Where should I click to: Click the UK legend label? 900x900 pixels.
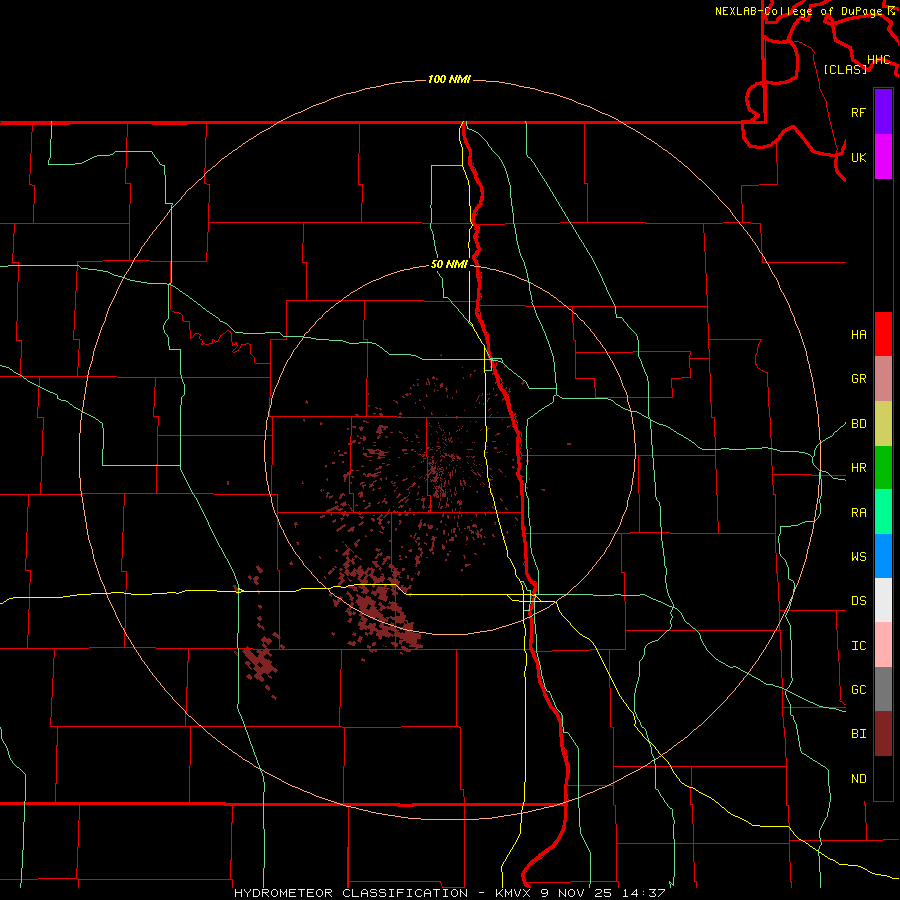[858, 157]
